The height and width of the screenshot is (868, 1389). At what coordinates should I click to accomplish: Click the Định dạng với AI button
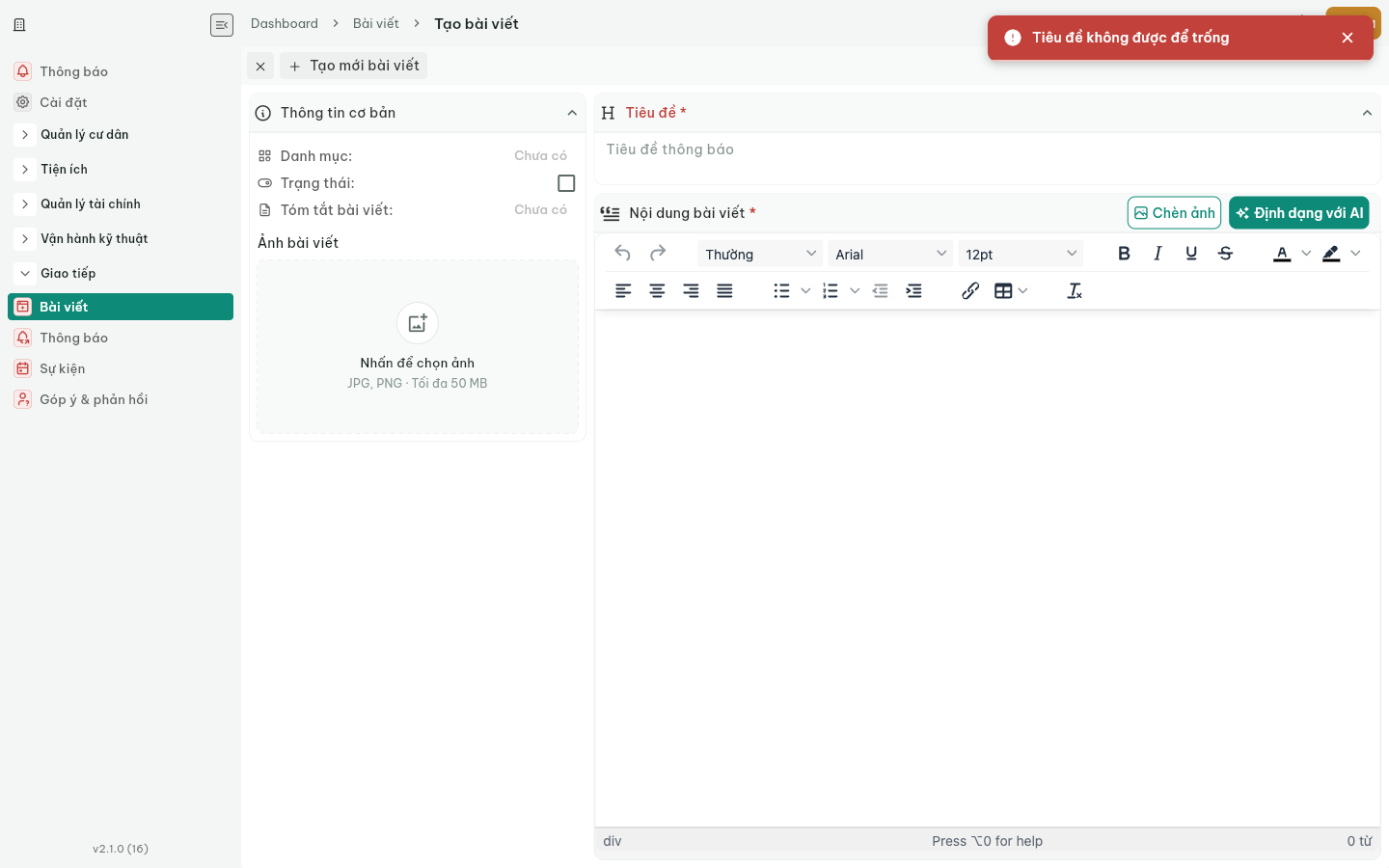point(1299,213)
